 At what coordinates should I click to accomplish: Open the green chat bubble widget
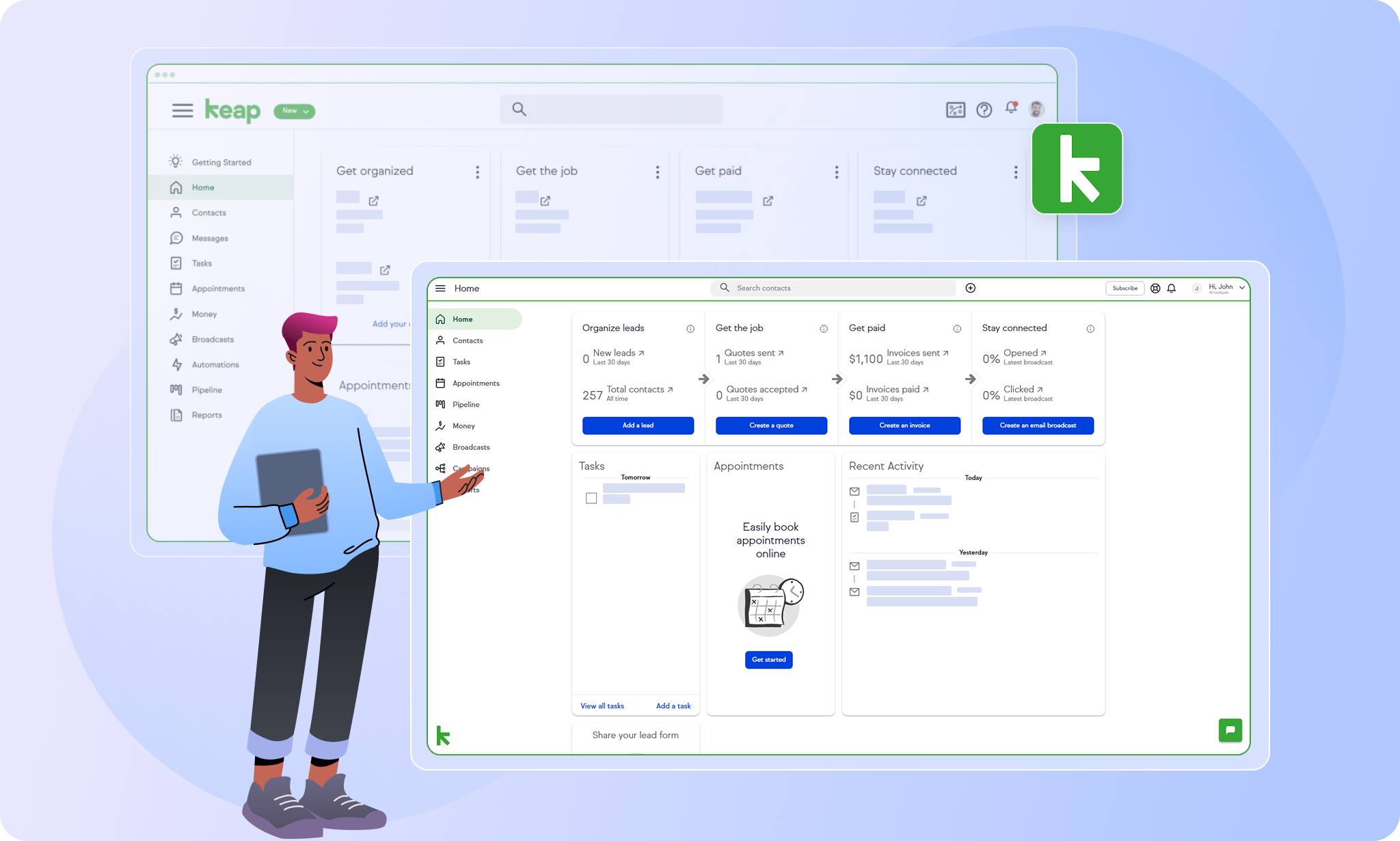pos(1230,730)
